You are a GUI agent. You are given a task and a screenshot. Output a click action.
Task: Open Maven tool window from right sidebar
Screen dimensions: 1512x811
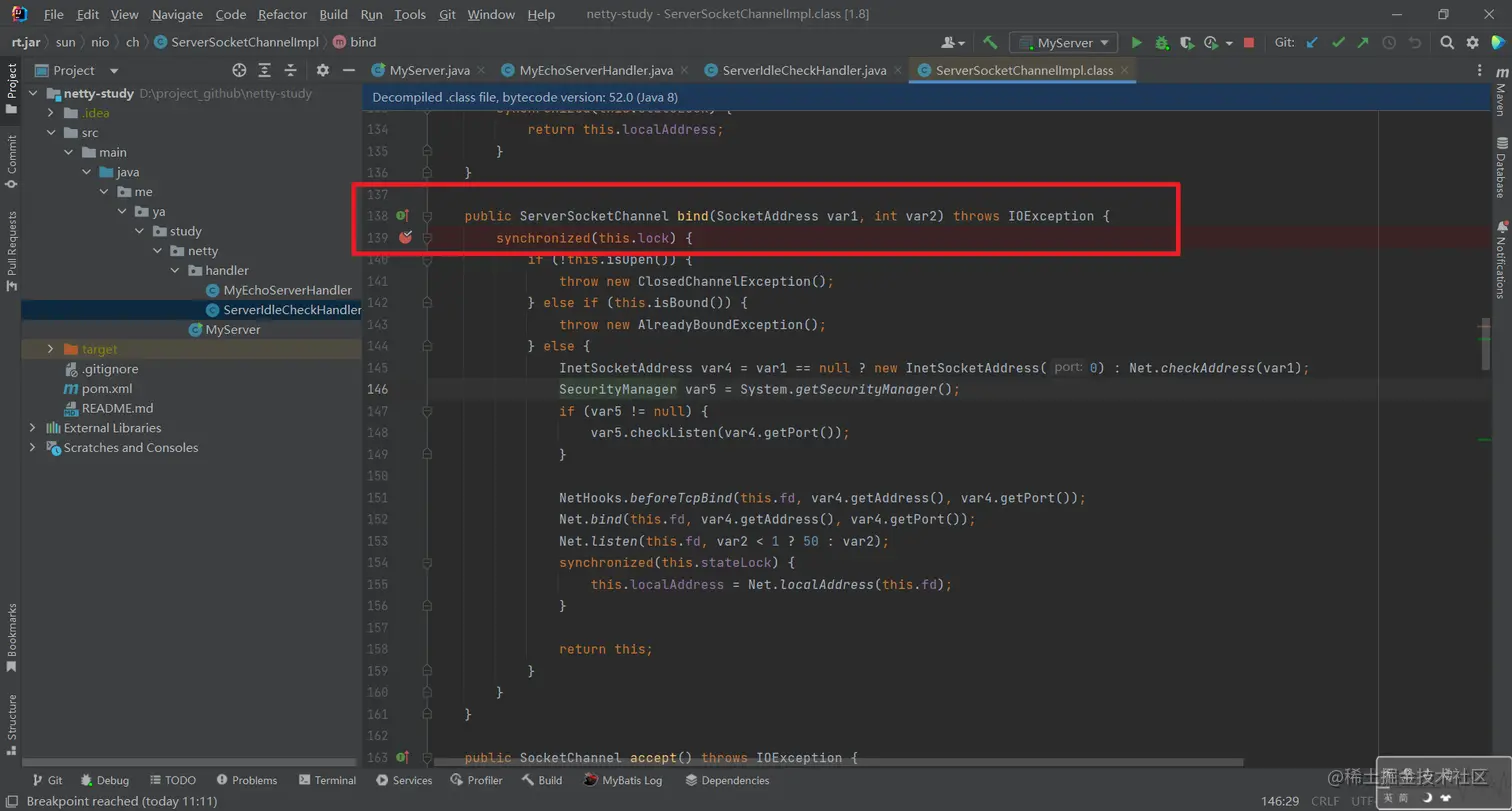pyautogui.click(x=1501, y=90)
